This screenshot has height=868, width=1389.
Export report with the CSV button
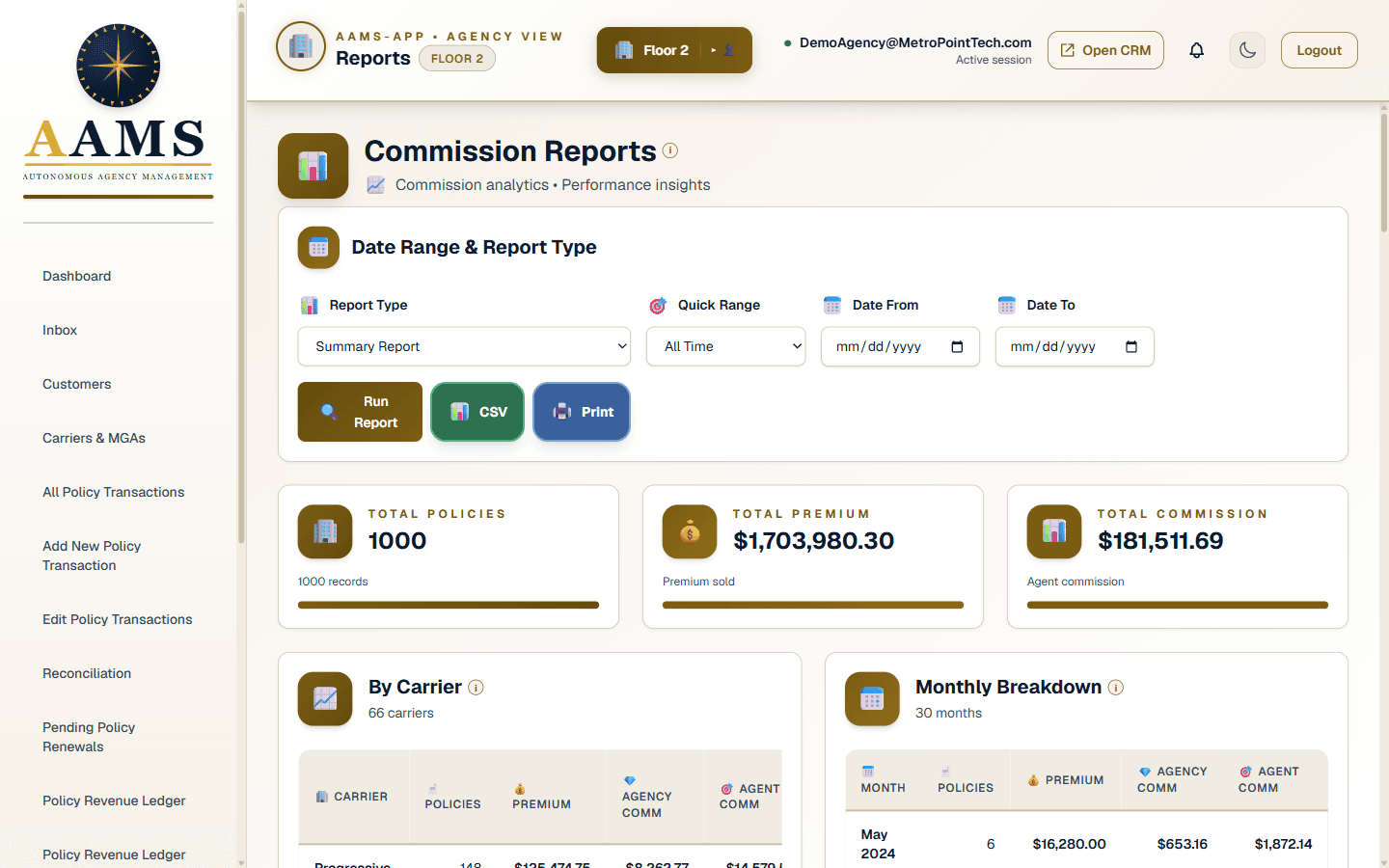pyautogui.click(x=477, y=412)
